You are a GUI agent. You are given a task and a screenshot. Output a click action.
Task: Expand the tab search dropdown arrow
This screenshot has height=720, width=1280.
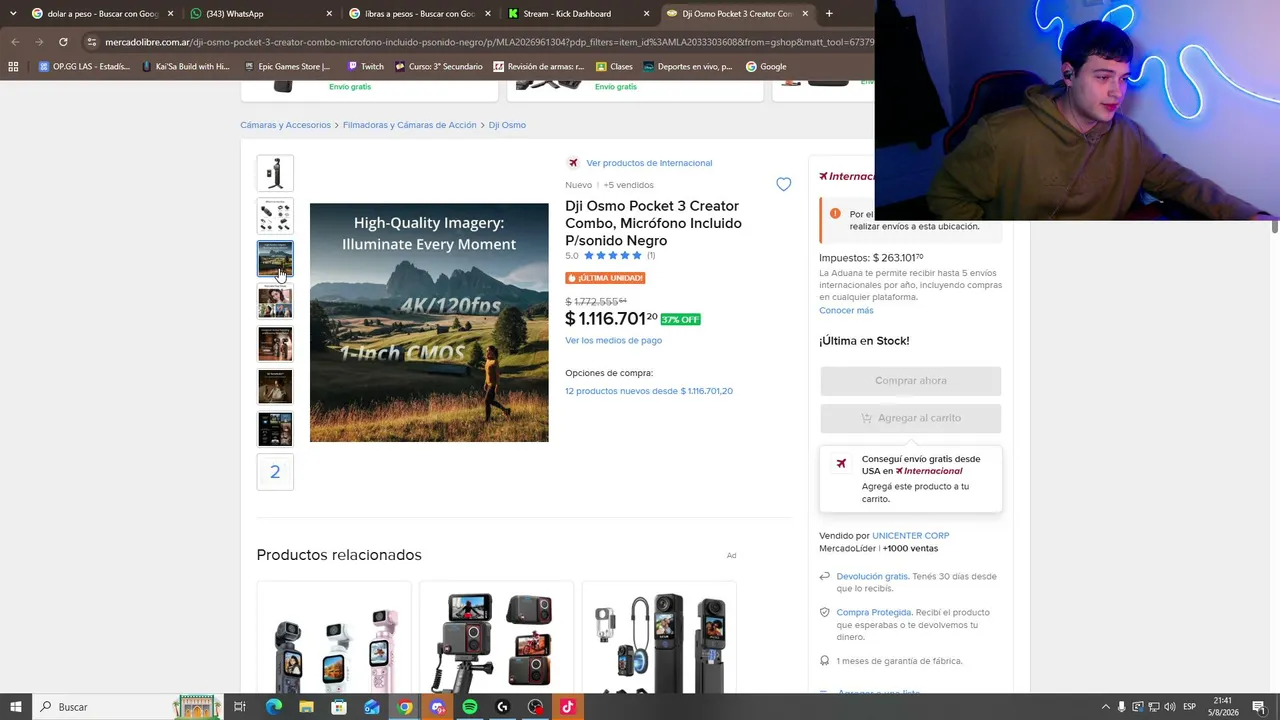[x=13, y=14]
